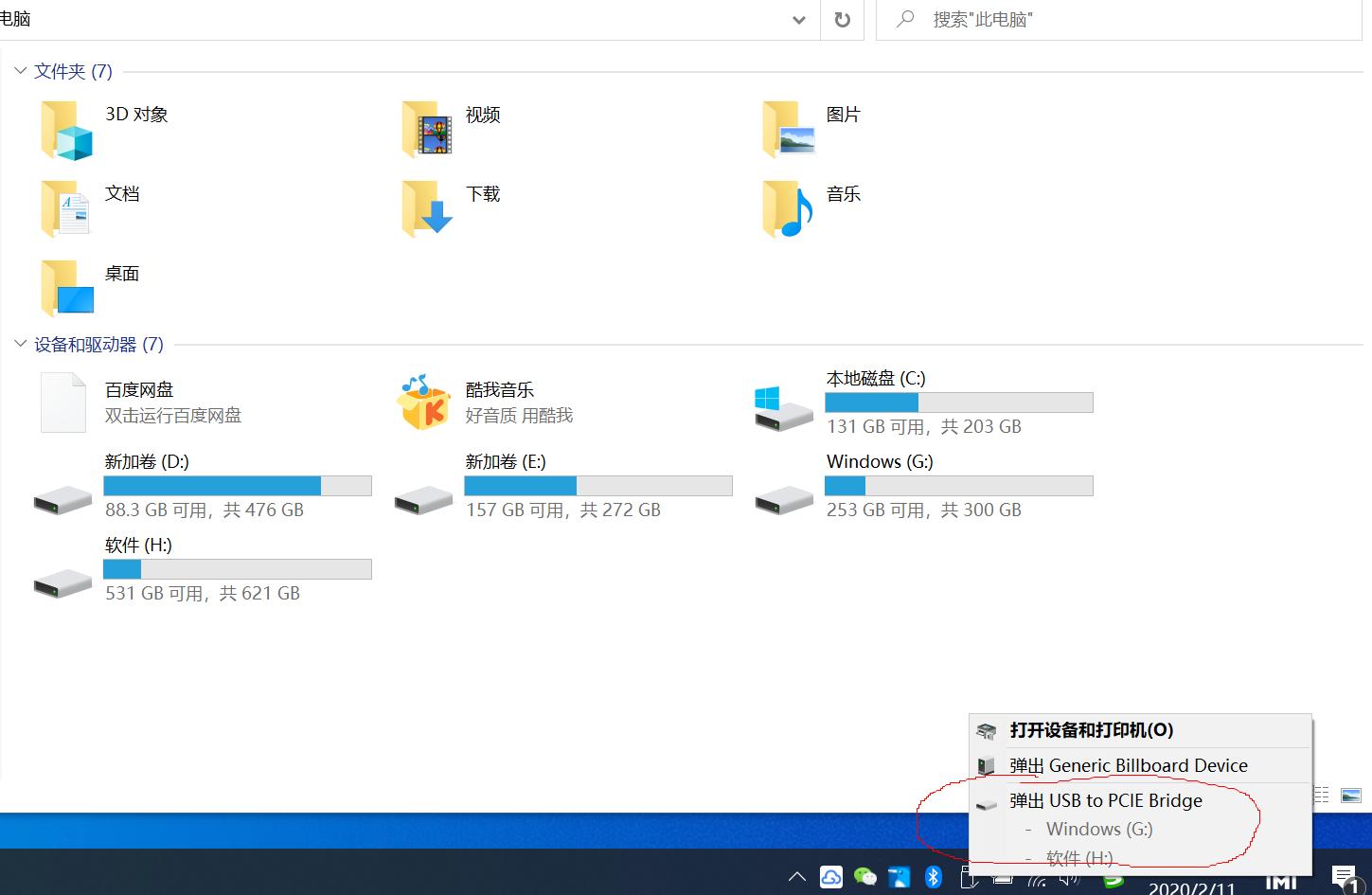Image resolution: width=1372 pixels, height=895 pixels.
Task: Select the 桌面 folder icon
Action: 66,289
